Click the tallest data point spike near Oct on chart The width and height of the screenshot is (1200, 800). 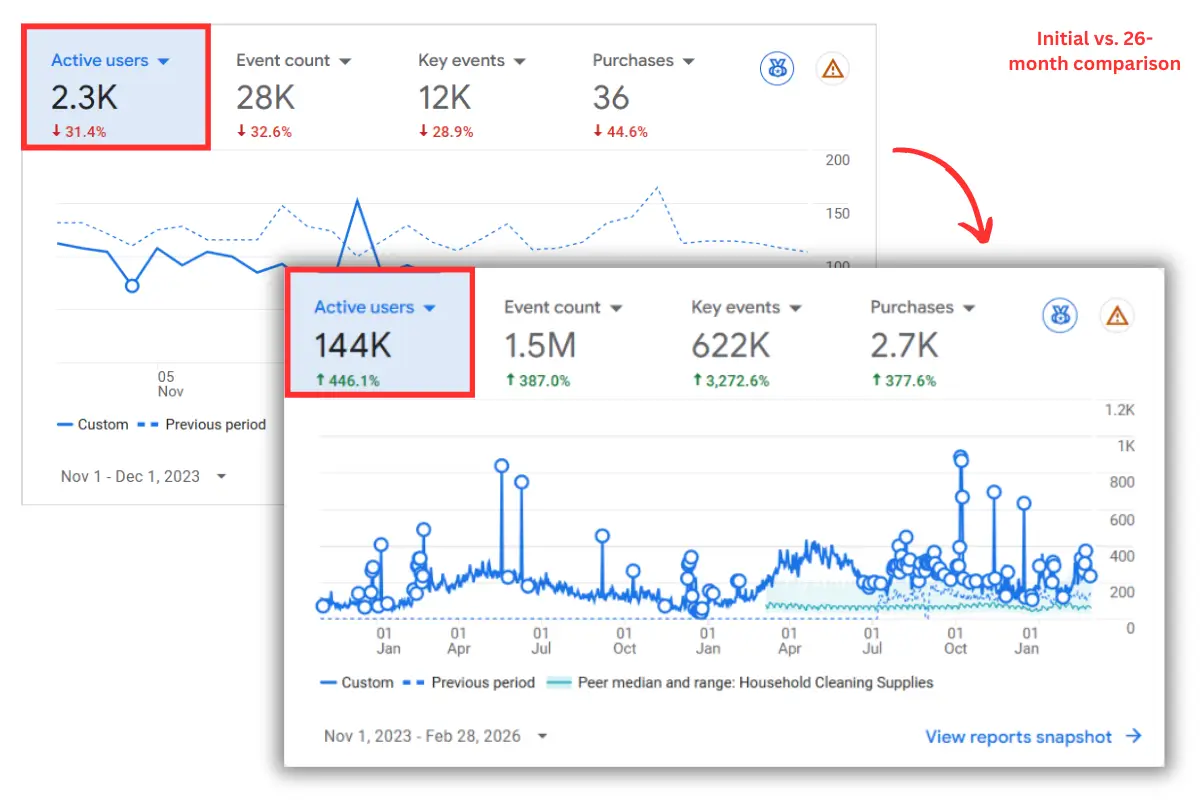pyautogui.click(x=960, y=456)
